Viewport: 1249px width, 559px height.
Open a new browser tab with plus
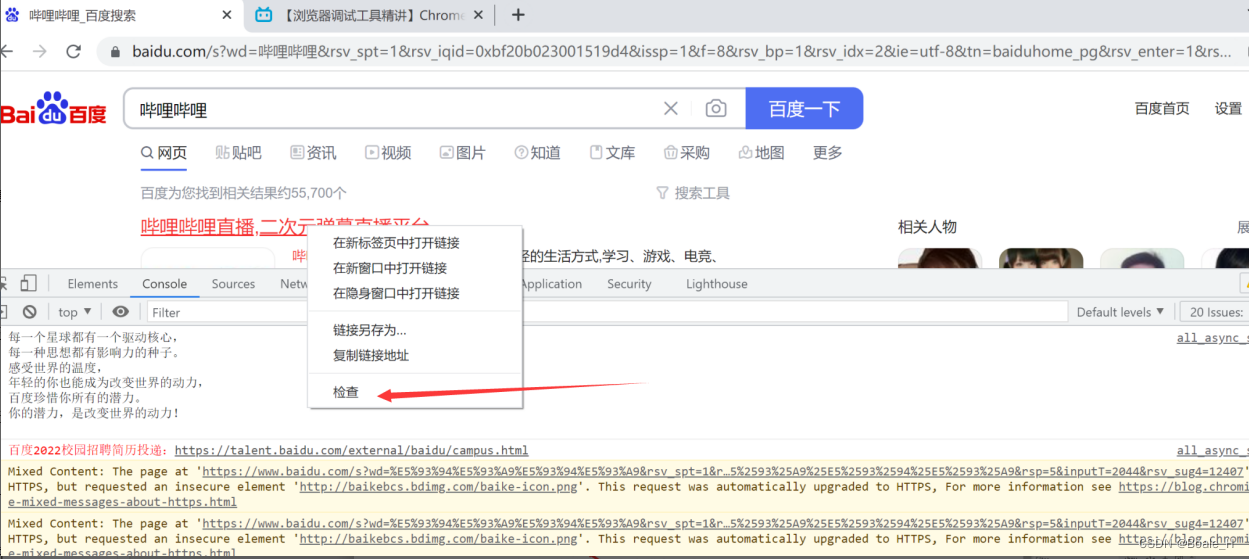pos(518,15)
